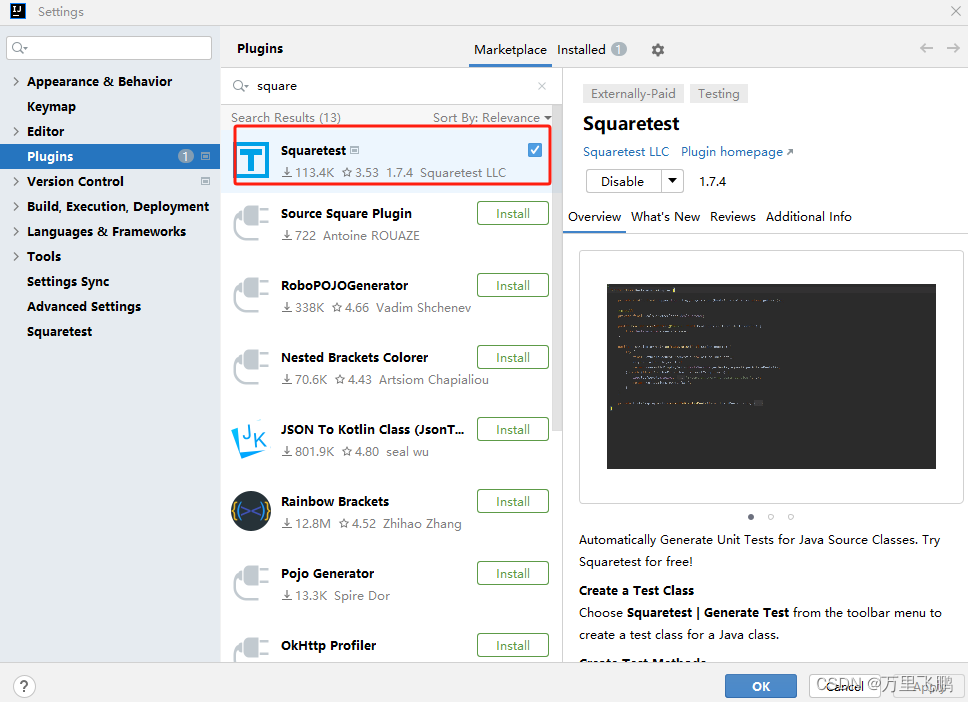Install the Source Square Plugin
The width and height of the screenshot is (968, 702).
(x=512, y=214)
